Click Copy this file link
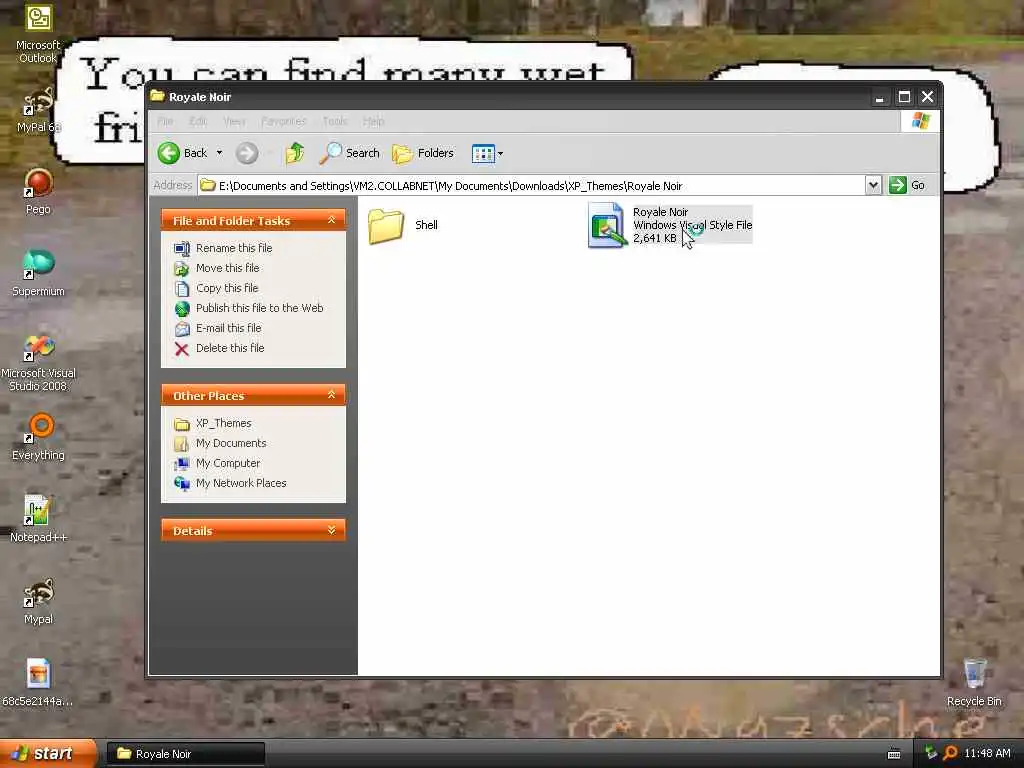This screenshot has width=1024, height=768. coord(227,288)
